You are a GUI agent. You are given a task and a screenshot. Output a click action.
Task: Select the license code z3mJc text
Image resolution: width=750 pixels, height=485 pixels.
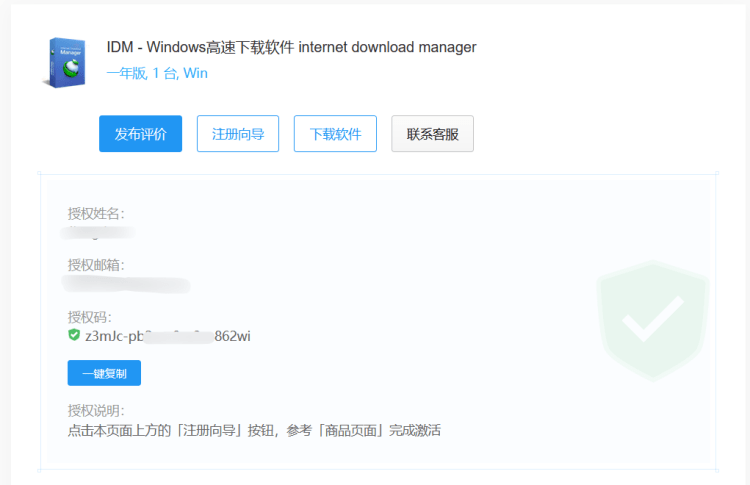pos(167,336)
